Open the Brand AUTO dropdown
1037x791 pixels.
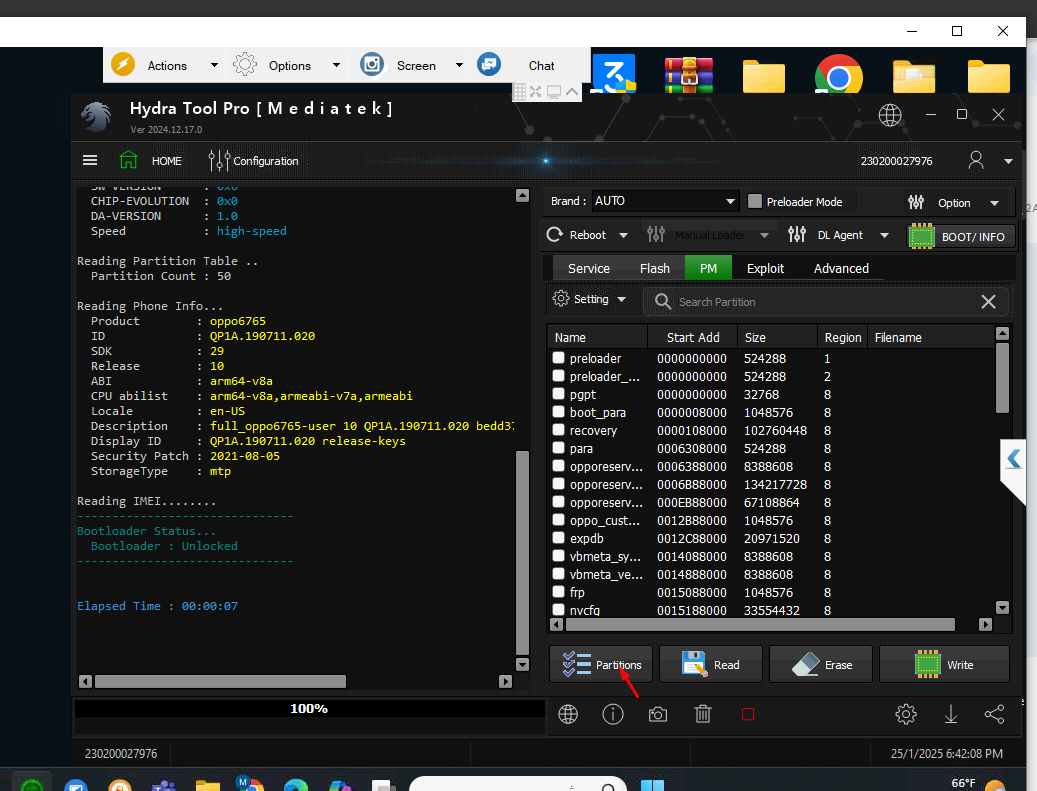pos(665,201)
